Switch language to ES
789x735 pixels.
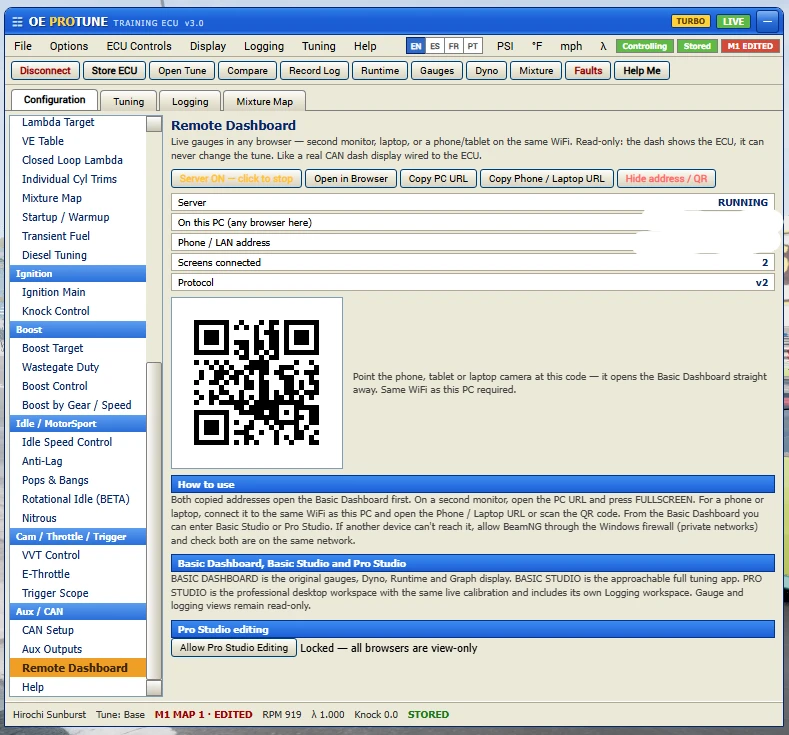tap(435, 46)
